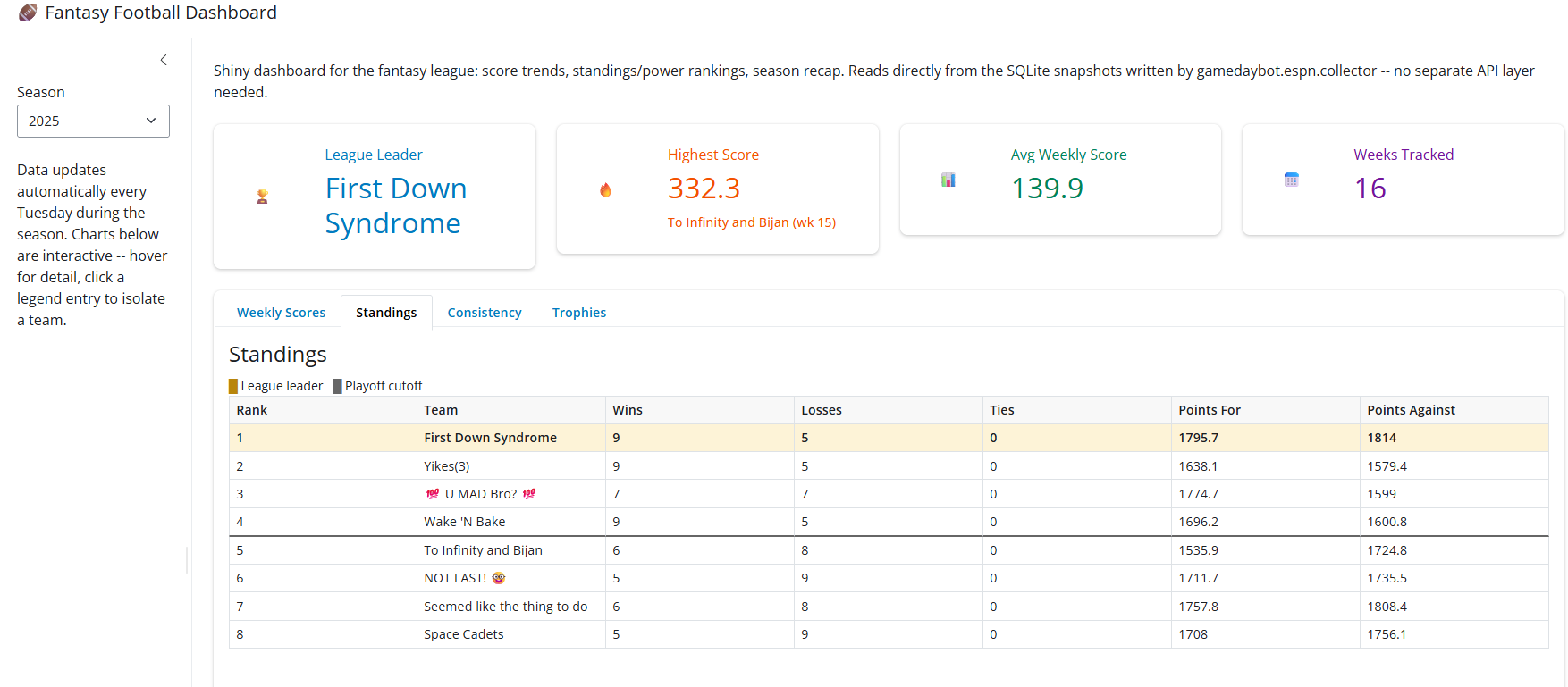Click the League leader gold legend swatch
This screenshot has height=687, width=1568.
(x=233, y=386)
